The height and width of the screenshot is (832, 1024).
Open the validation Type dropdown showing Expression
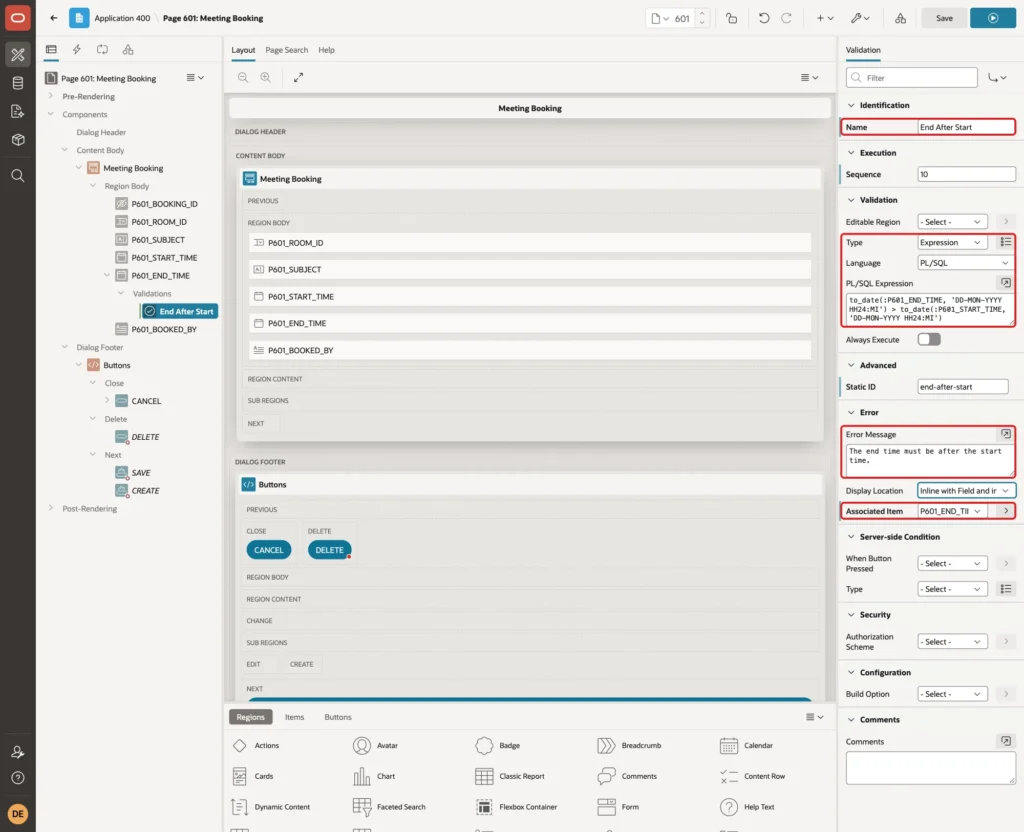952,242
